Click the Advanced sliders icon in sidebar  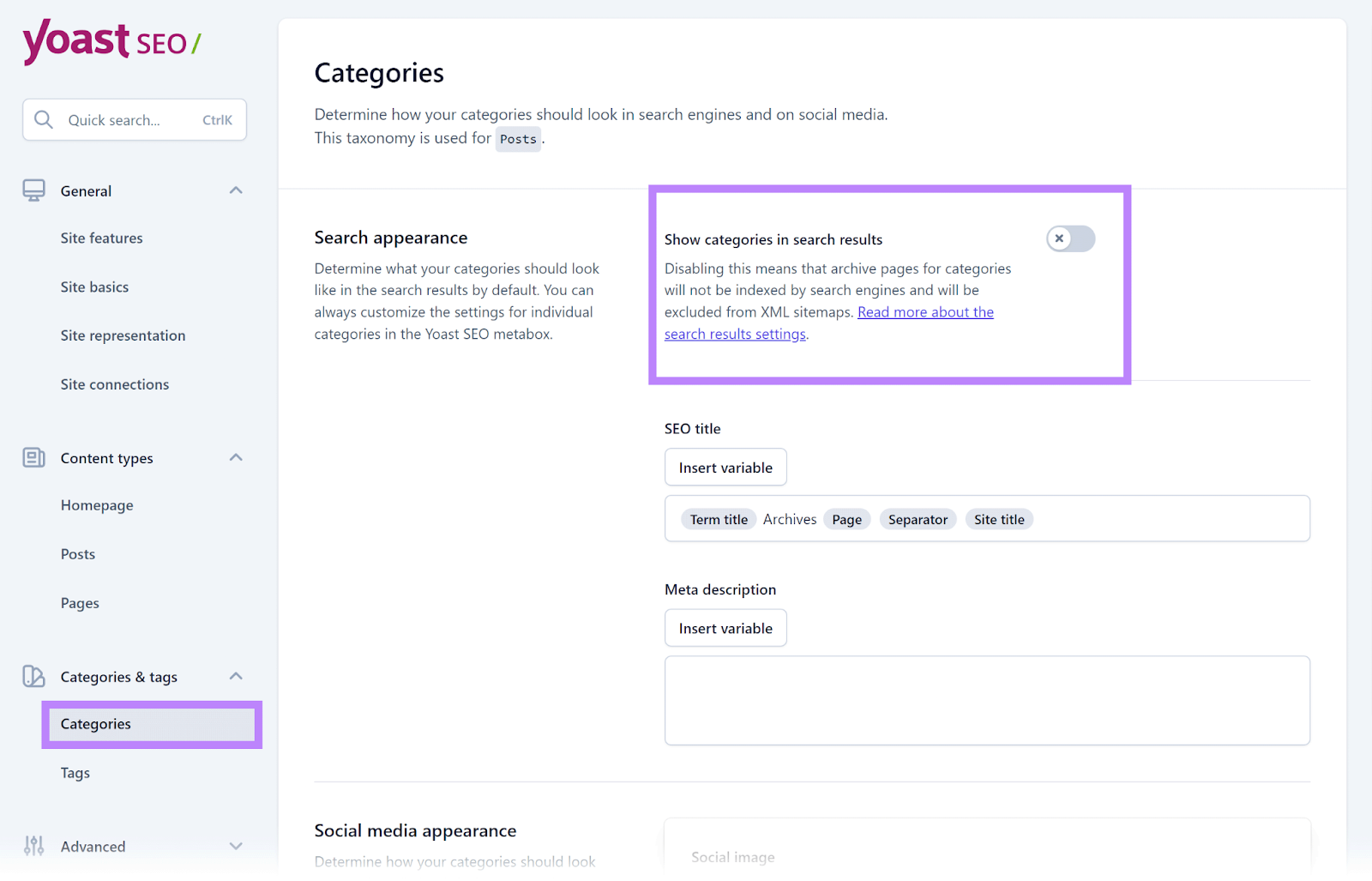[x=33, y=846]
